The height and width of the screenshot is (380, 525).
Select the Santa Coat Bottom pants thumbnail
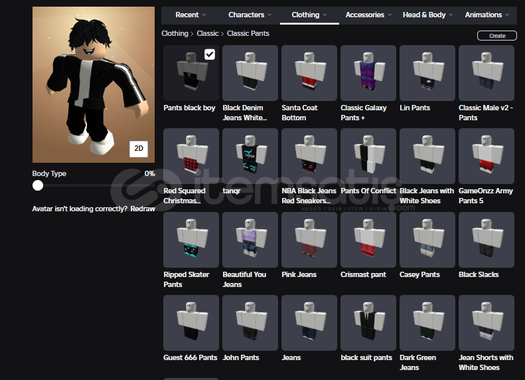pyautogui.click(x=309, y=73)
